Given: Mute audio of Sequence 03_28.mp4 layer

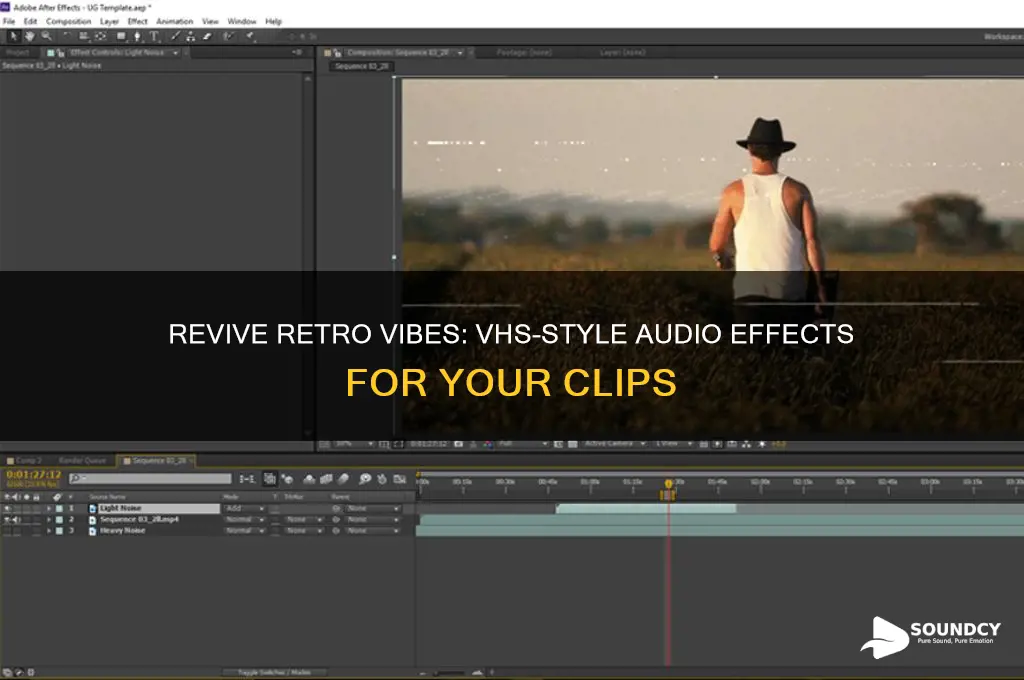Looking at the screenshot, I should [x=16, y=520].
